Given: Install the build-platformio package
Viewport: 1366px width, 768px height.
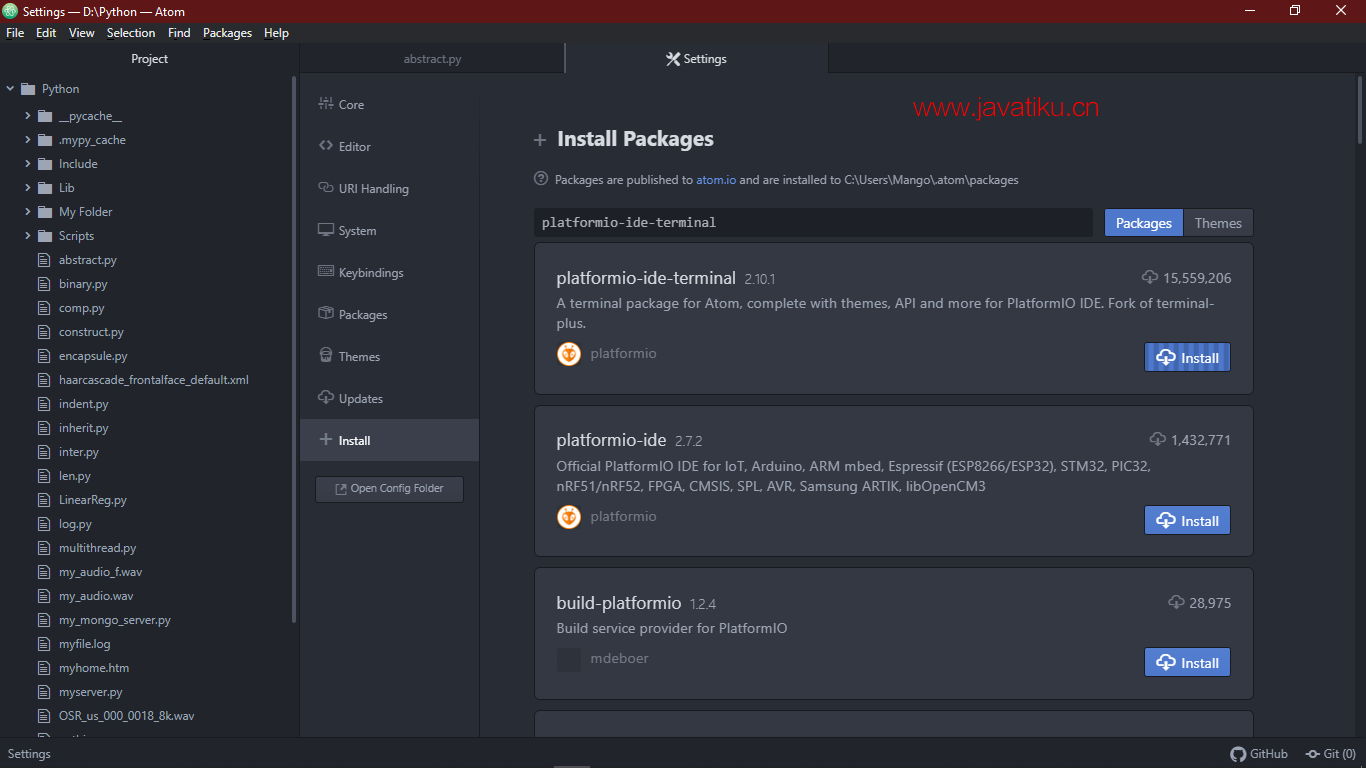Looking at the screenshot, I should (x=1187, y=663).
